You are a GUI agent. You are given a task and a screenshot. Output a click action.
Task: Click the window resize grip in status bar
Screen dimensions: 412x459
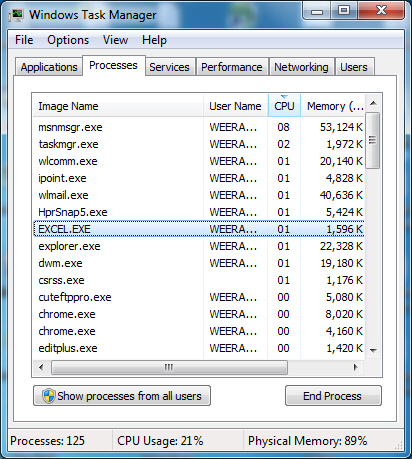click(398, 445)
